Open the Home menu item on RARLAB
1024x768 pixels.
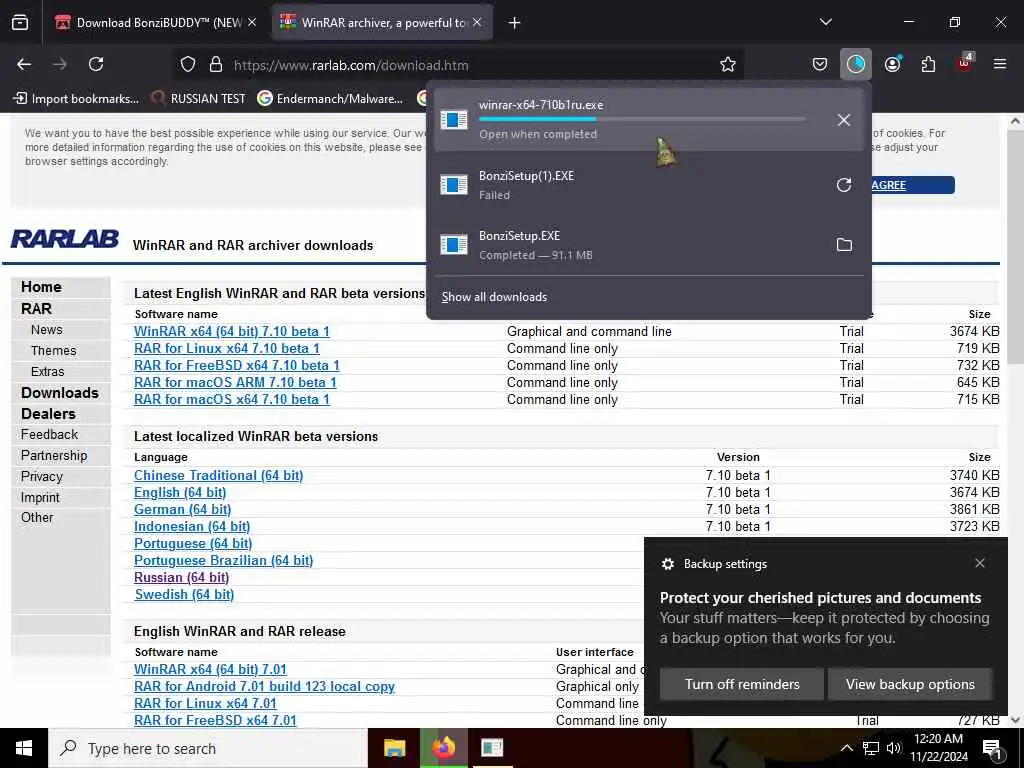[41, 287]
